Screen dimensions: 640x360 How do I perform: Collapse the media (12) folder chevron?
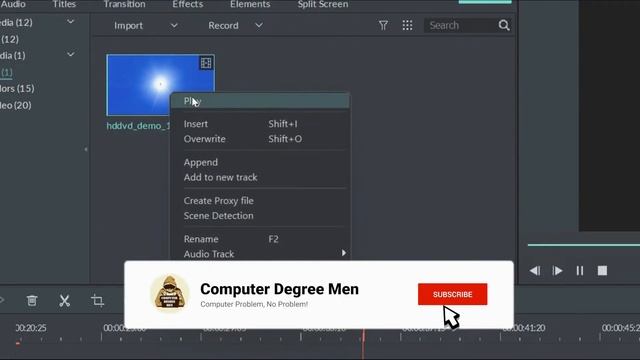click(x=71, y=22)
